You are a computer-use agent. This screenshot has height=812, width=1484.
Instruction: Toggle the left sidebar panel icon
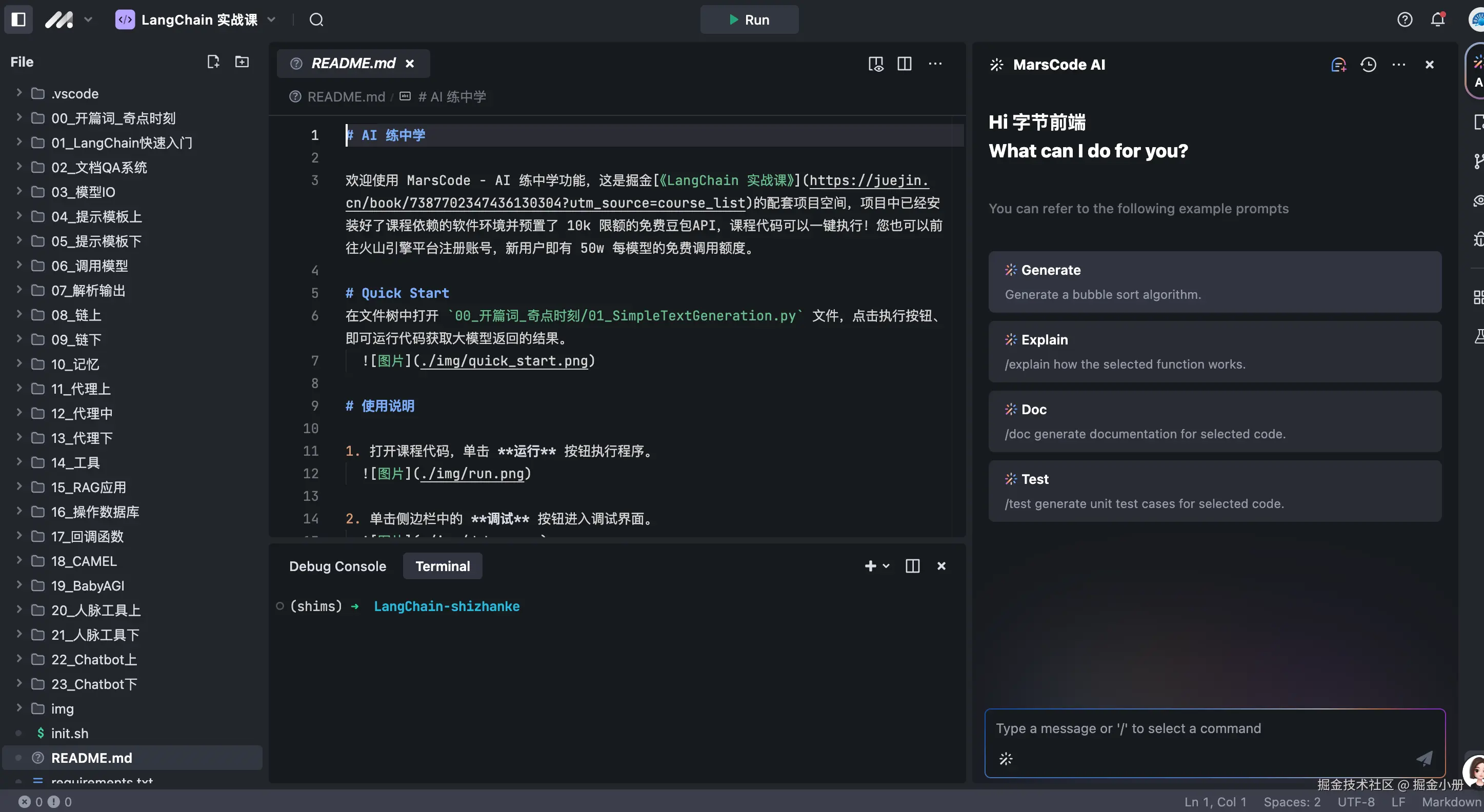[x=18, y=19]
